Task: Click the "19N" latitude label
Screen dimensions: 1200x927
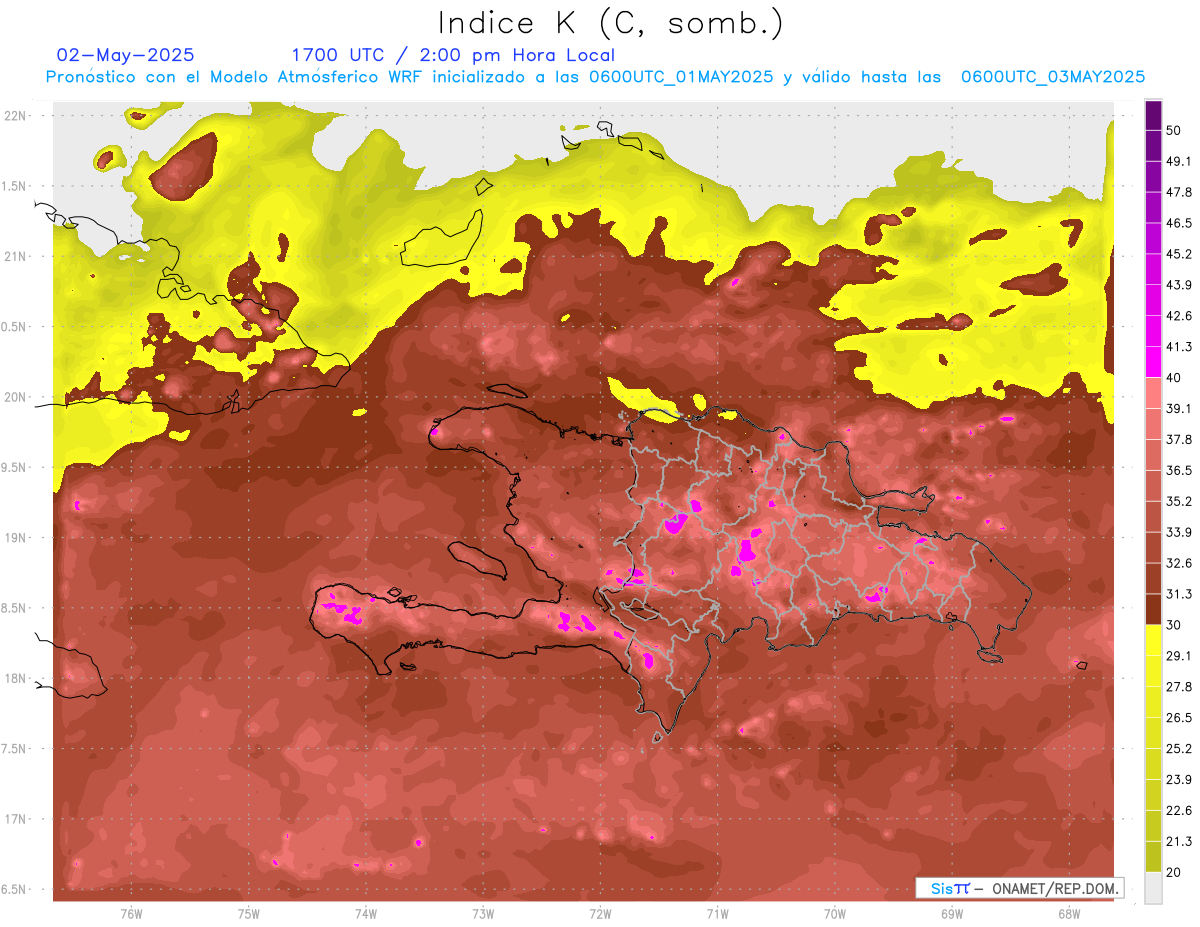Action: point(16,538)
